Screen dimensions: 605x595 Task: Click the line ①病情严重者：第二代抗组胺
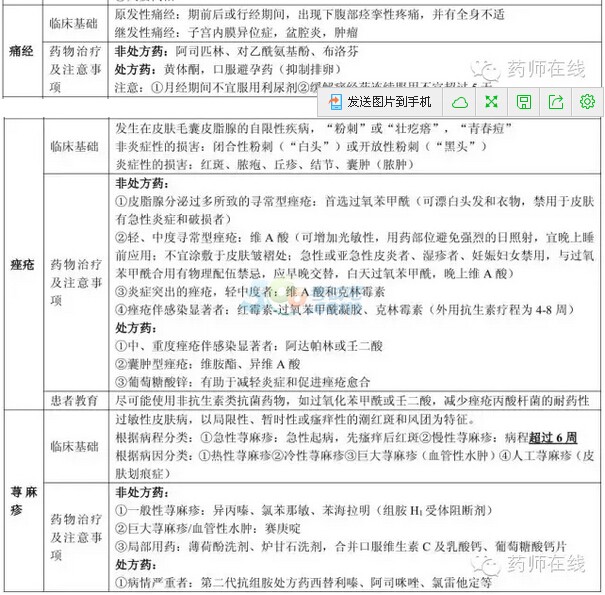coord(303,583)
